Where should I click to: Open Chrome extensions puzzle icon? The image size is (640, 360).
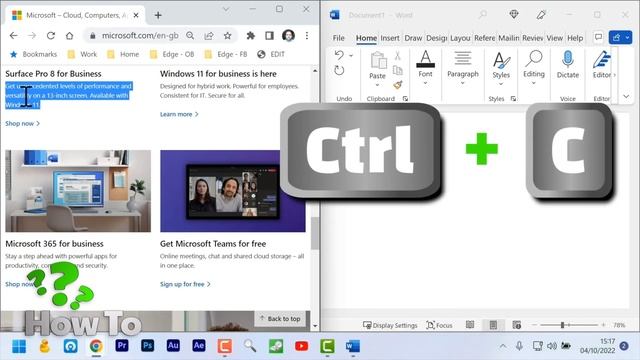pyautogui.click(x=251, y=36)
